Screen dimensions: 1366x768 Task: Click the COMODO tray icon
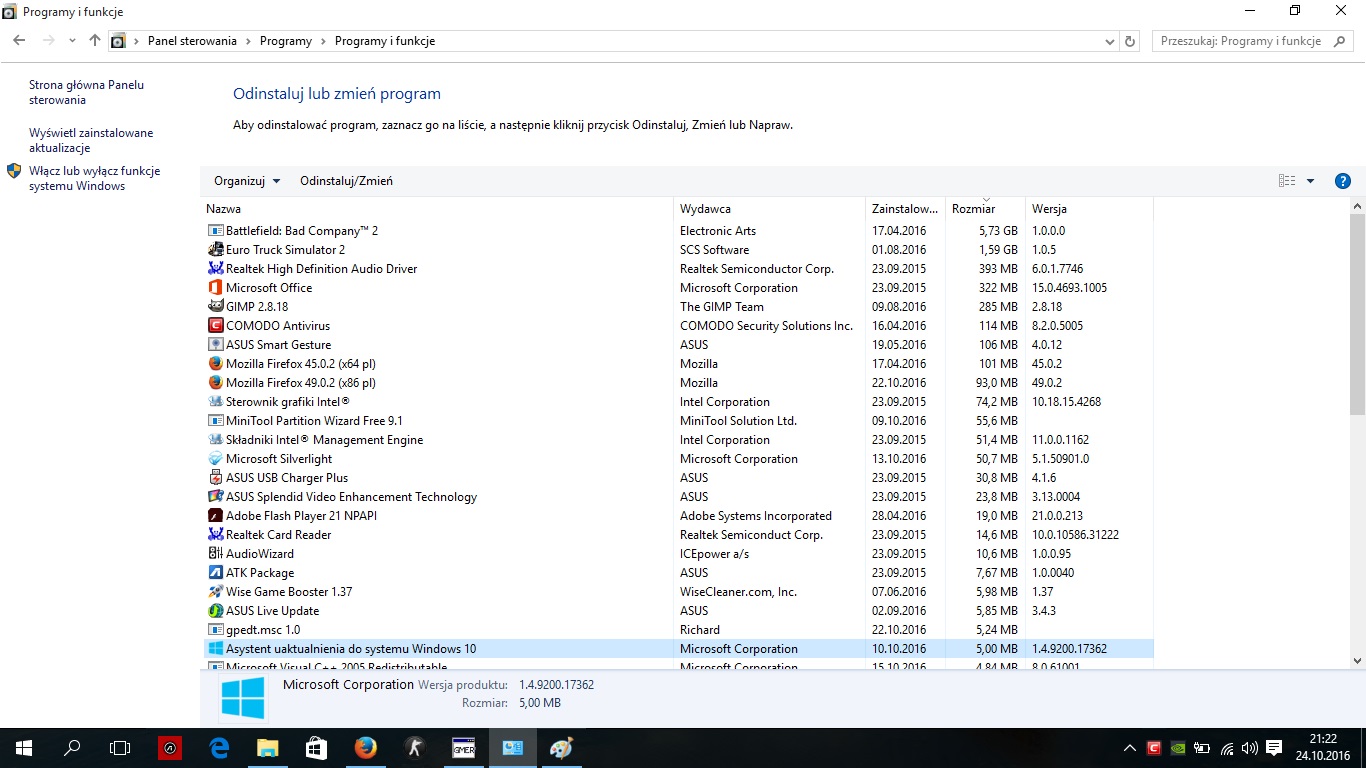click(1154, 747)
